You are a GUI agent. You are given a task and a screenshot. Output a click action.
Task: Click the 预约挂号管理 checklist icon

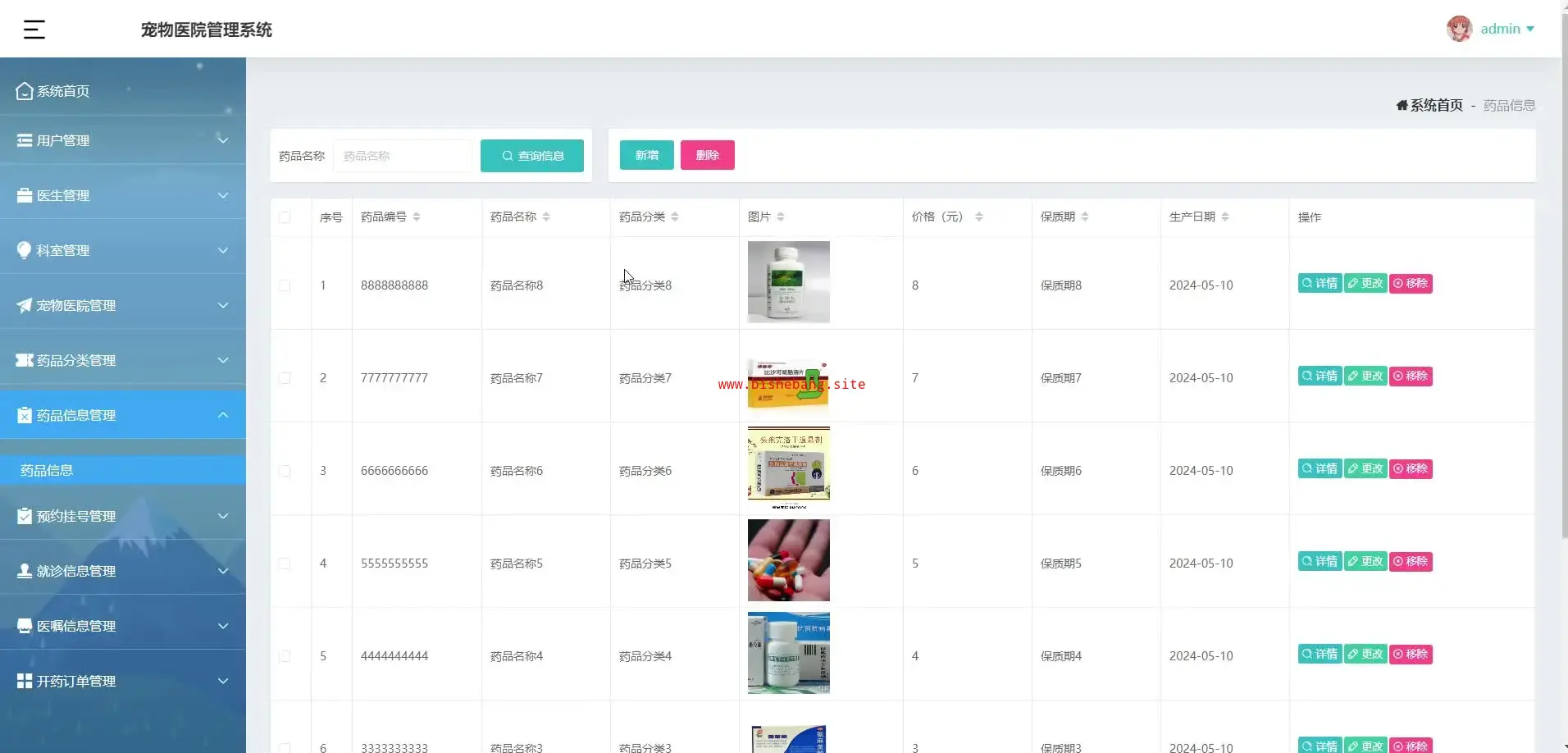[x=25, y=516]
